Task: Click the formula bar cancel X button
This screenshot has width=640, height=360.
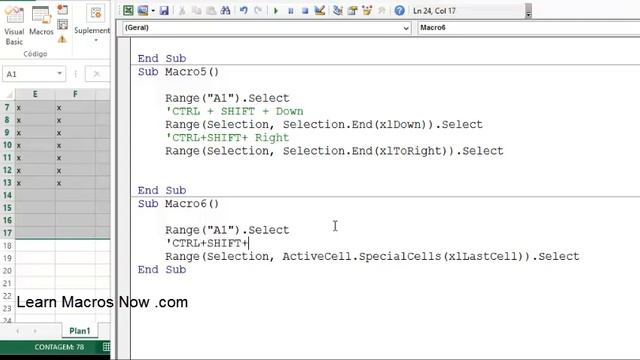Action: (96, 74)
